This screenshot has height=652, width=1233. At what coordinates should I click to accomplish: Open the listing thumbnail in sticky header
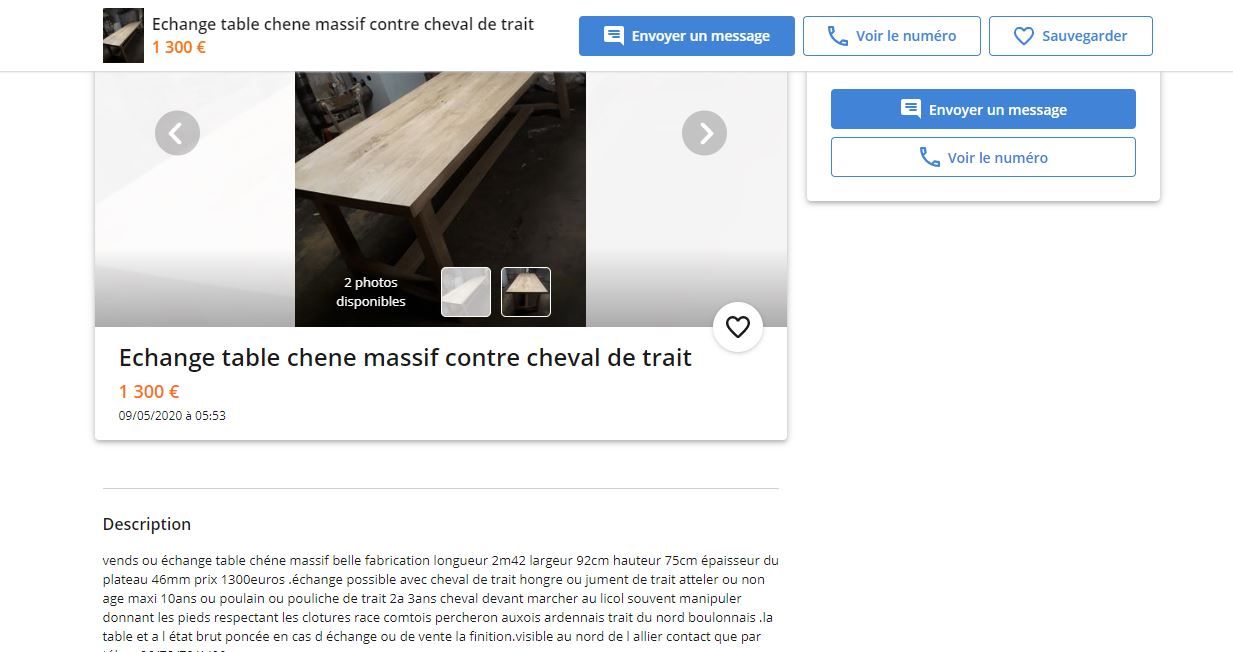click(x=123, y=36)
